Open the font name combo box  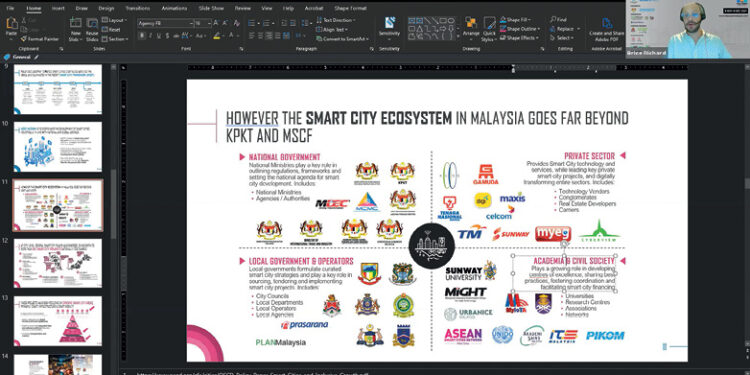165,23
